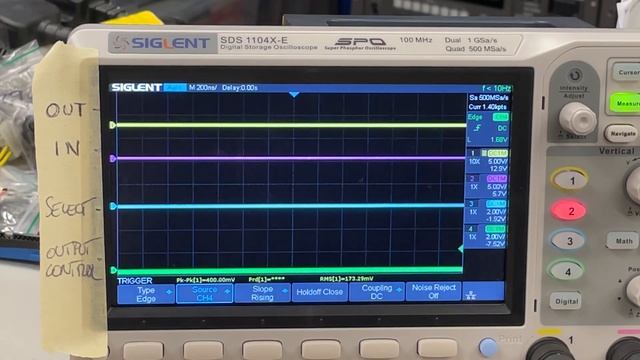The image size is (640, 360).
Task: Push the softkey below Coupling DC
Action: 379,349
